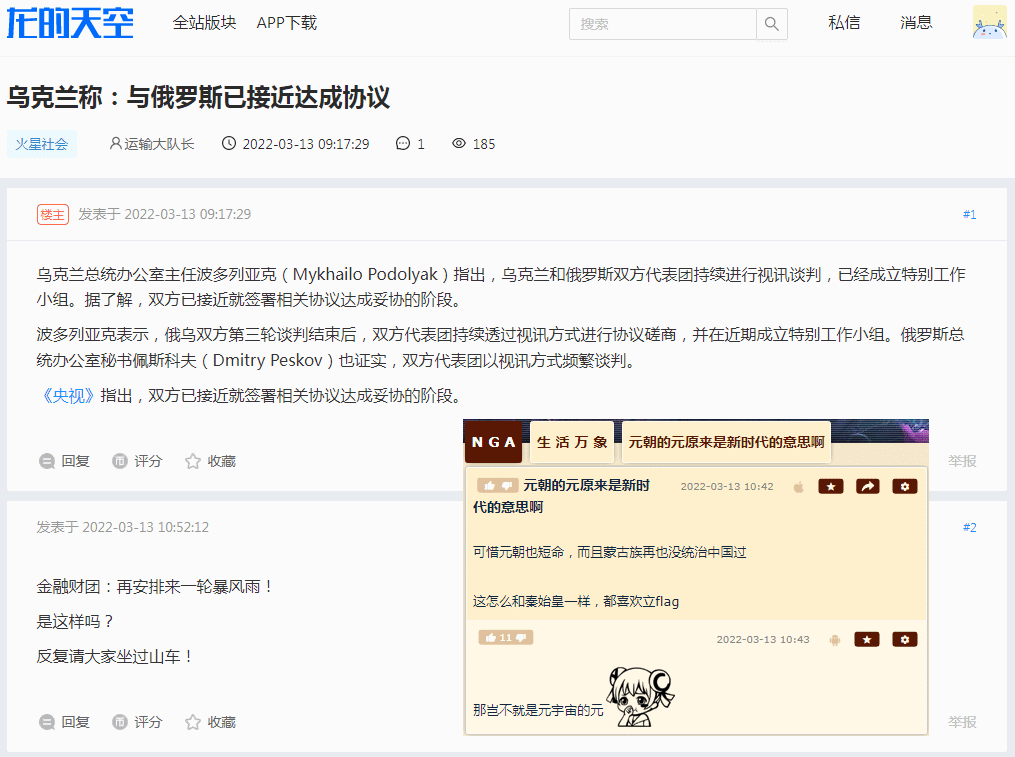The width and height of the screenshot is (1015, 757).
Task: Click the view count eye icon
Action: [x=459, y=143]
